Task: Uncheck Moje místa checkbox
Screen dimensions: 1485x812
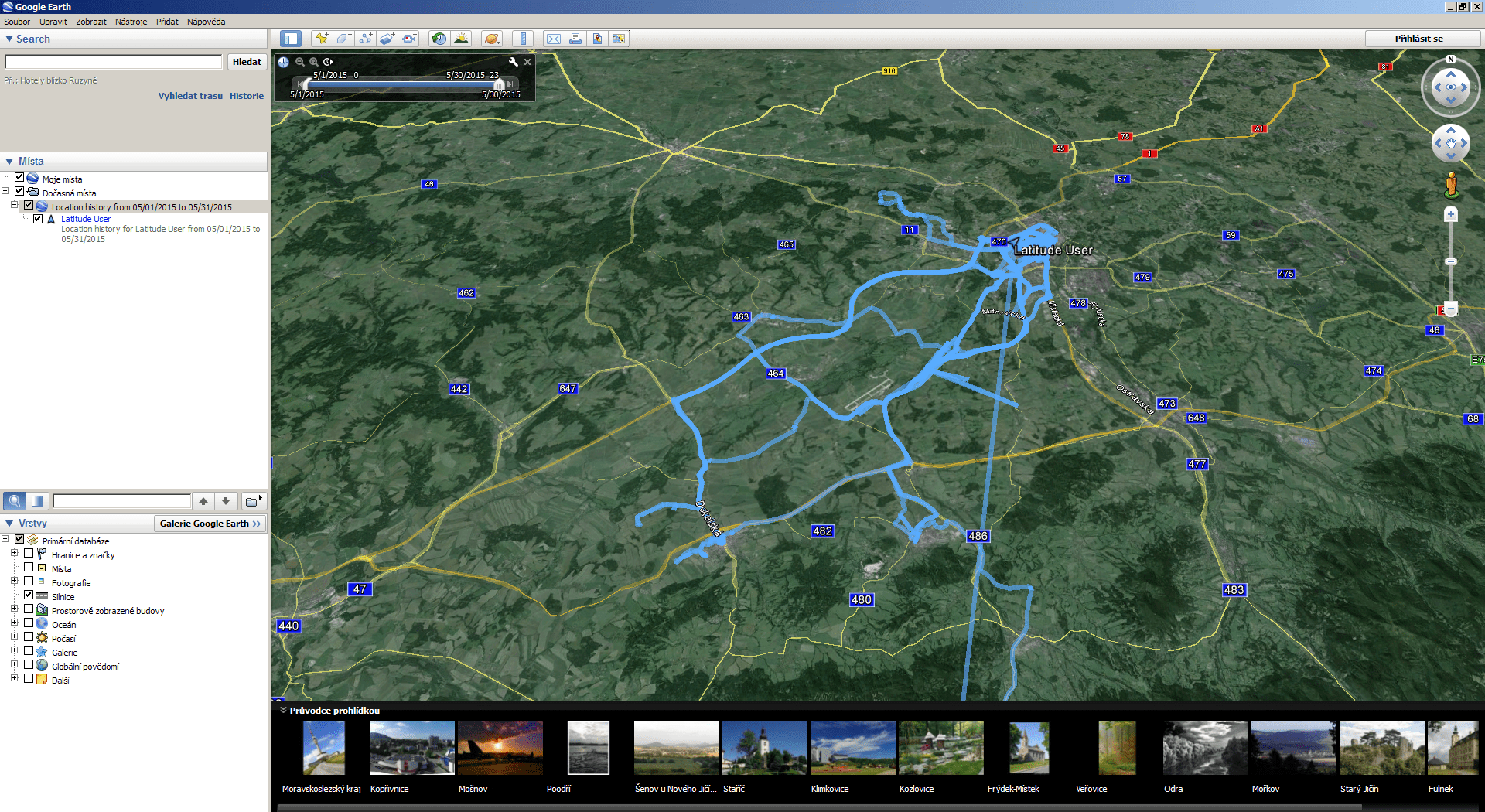Action: 19,178
